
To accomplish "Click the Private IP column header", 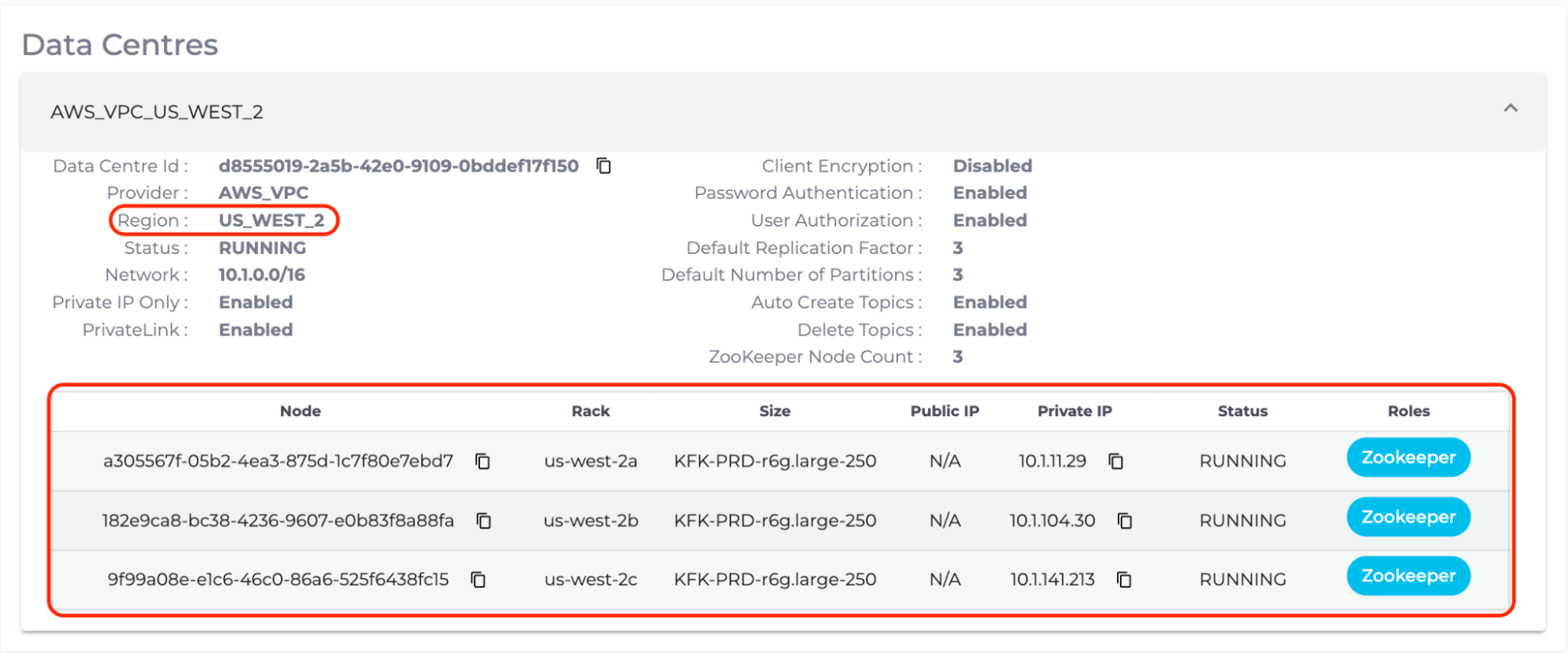I will [1075, 412].
